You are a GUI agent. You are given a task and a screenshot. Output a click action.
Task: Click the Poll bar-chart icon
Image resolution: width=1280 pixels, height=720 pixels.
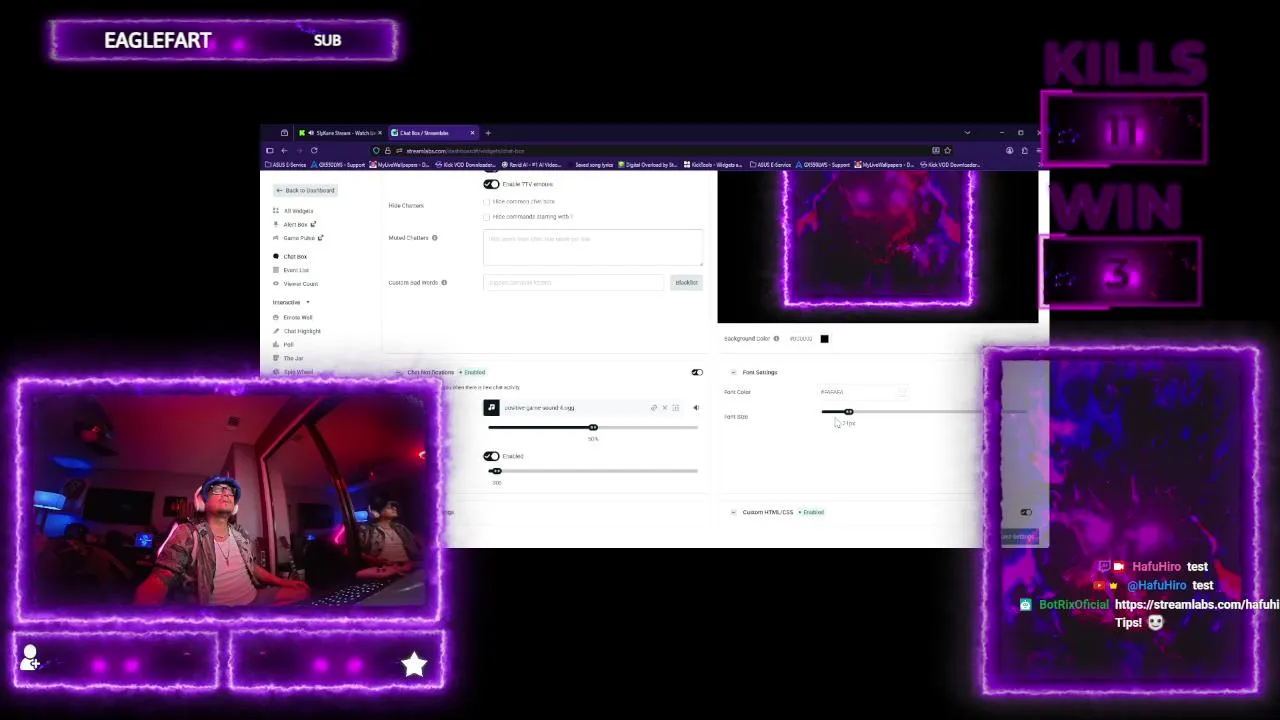tap(276, 345)
